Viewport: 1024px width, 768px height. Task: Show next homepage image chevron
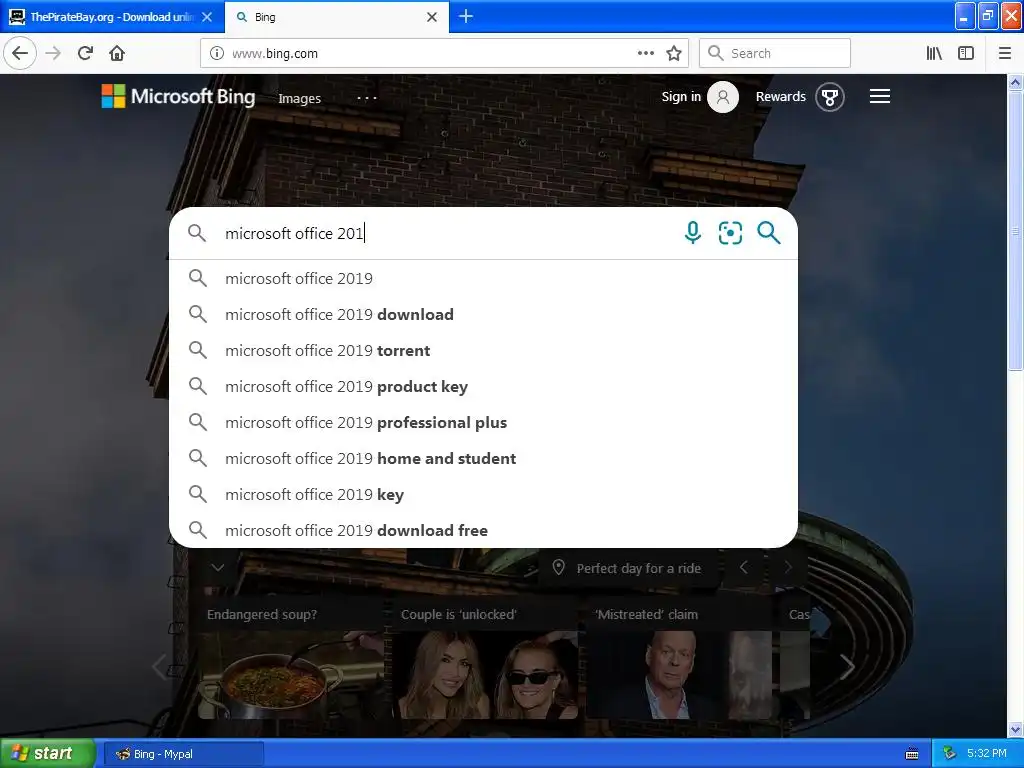[x=788, y=568]
